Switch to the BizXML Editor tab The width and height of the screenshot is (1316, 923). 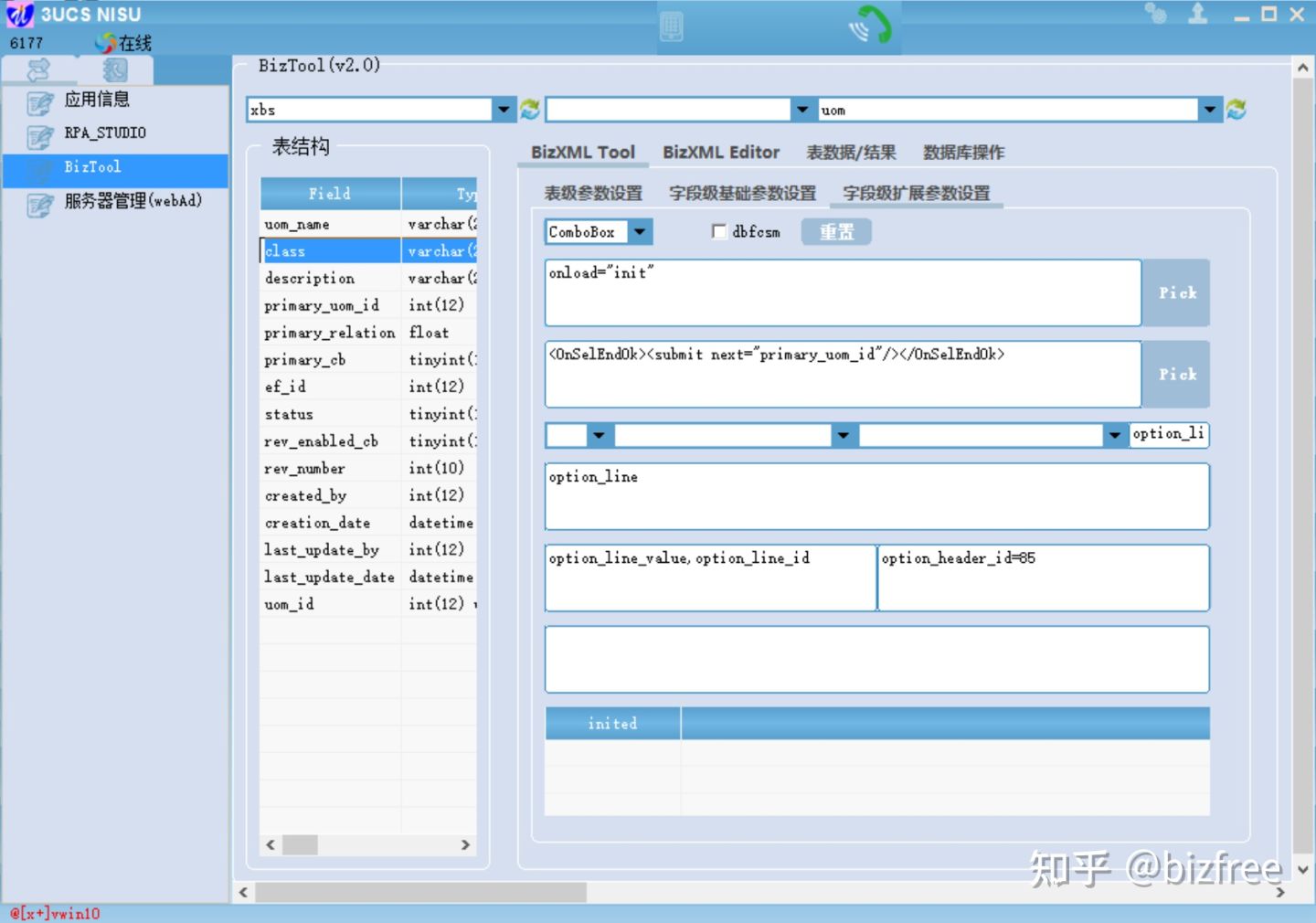coord(721,153)
